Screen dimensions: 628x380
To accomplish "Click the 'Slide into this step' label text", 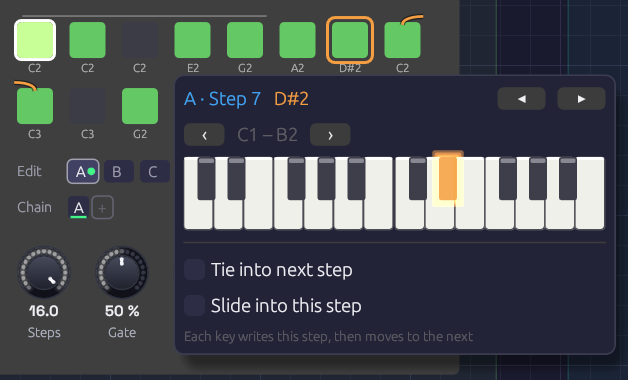I will [286, 306].
